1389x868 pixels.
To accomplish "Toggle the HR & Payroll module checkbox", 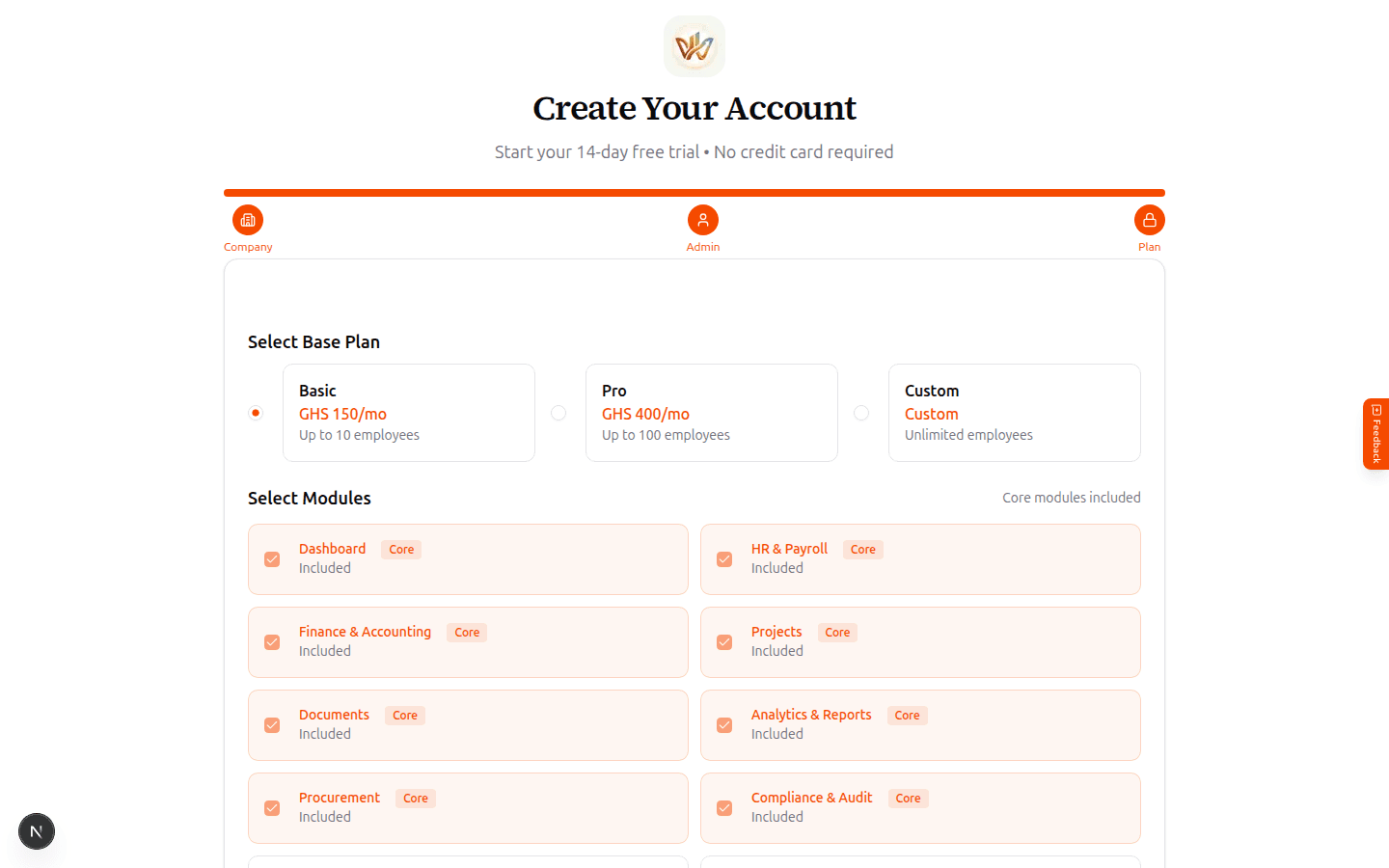I will point(724,559).
